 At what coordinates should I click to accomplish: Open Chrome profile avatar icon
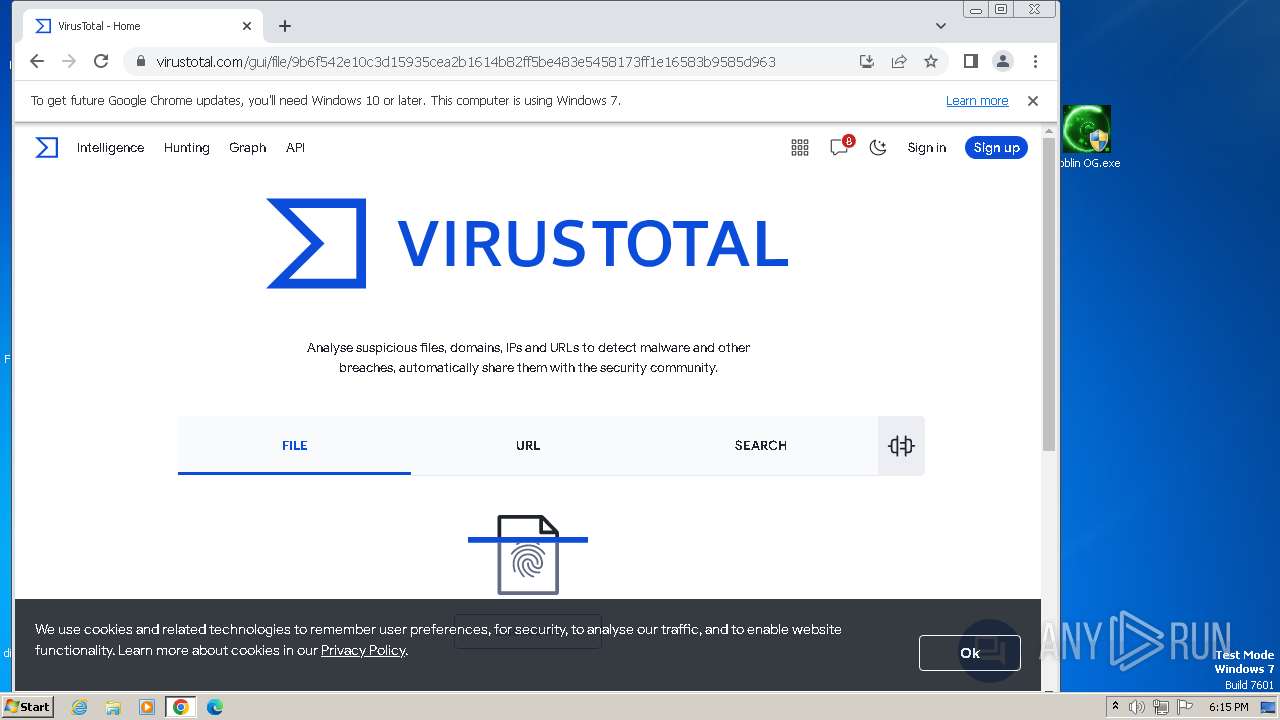tap(1003, 61)
